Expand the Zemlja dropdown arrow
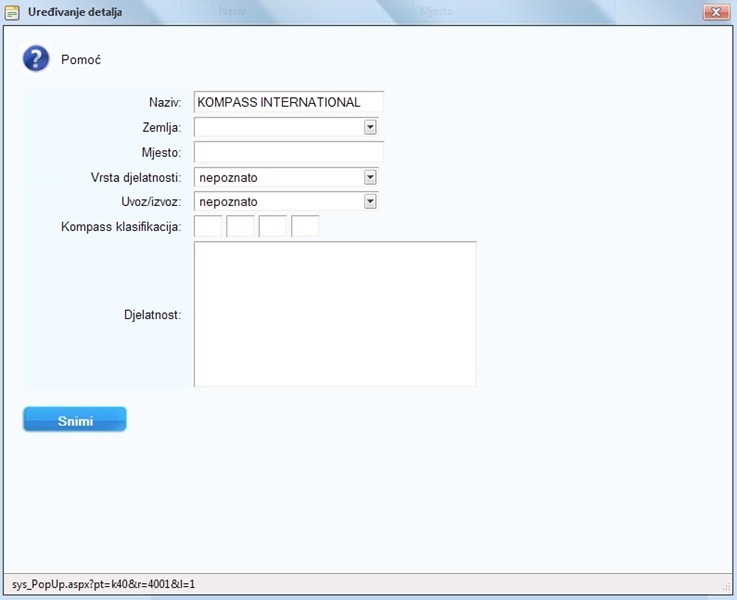The height and width of the screenshot is (600, 737). pyautogui.click(x=370, y=127)
